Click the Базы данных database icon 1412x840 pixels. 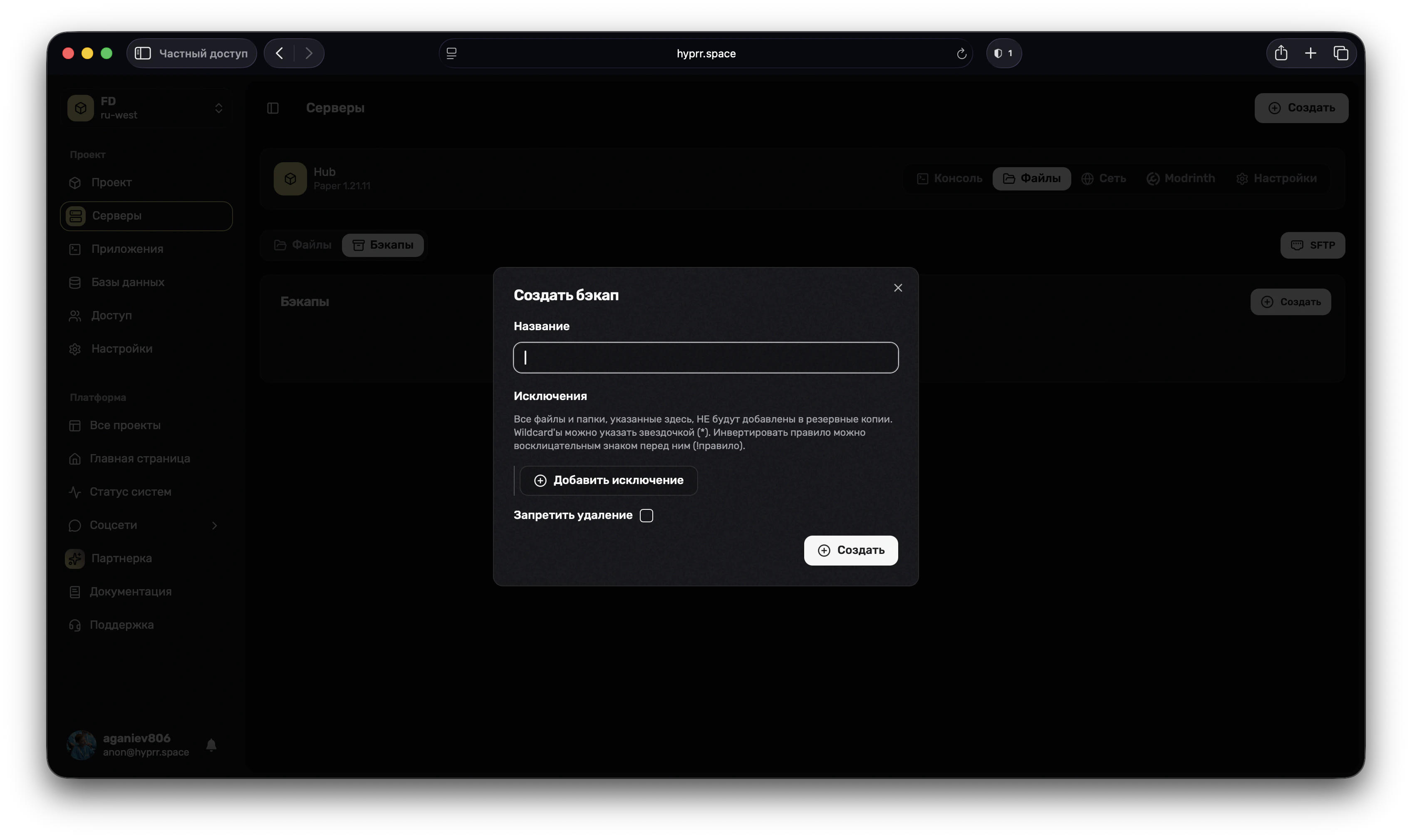coord(75,282)
